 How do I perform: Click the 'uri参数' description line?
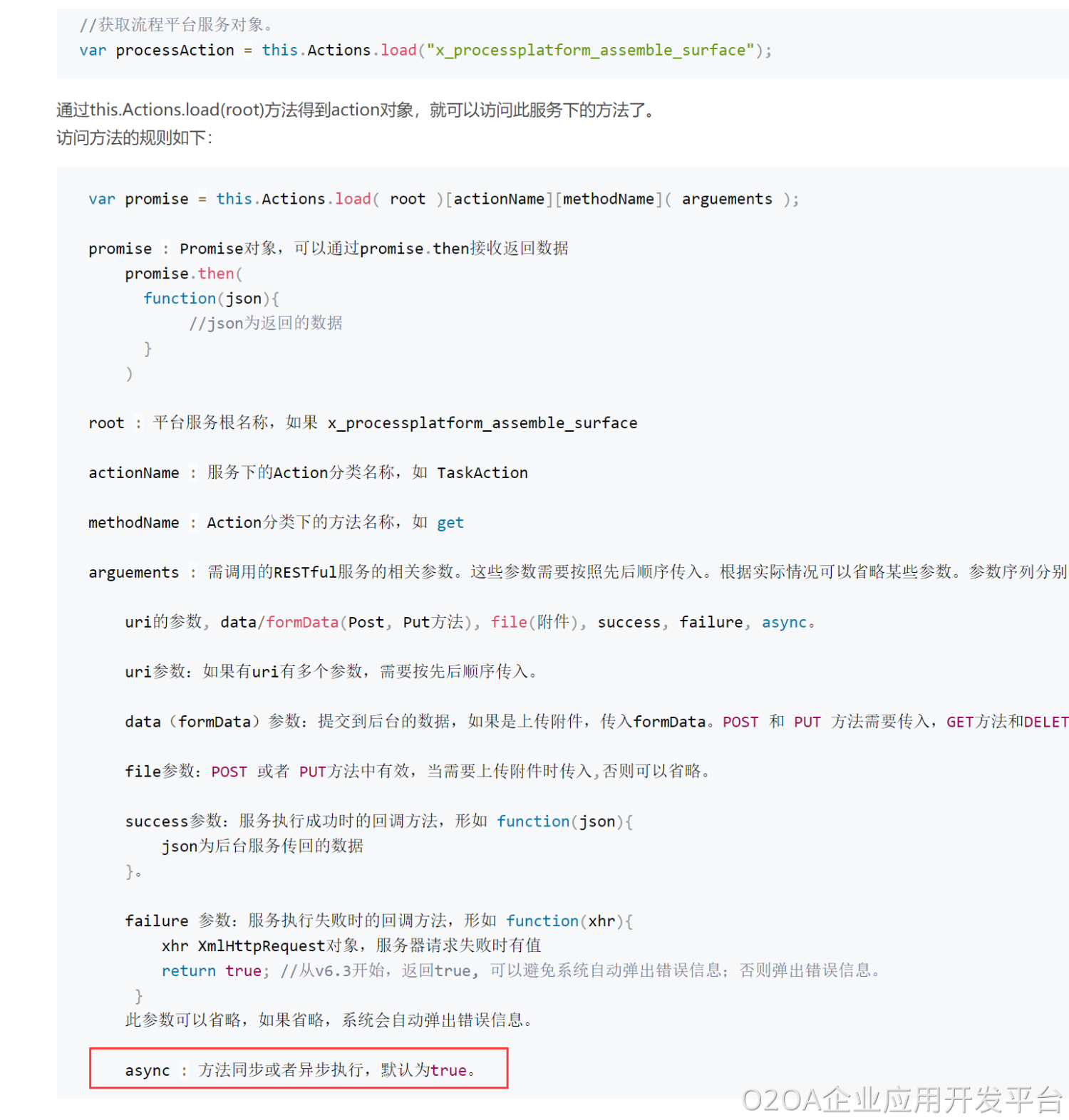click(331, 672)
